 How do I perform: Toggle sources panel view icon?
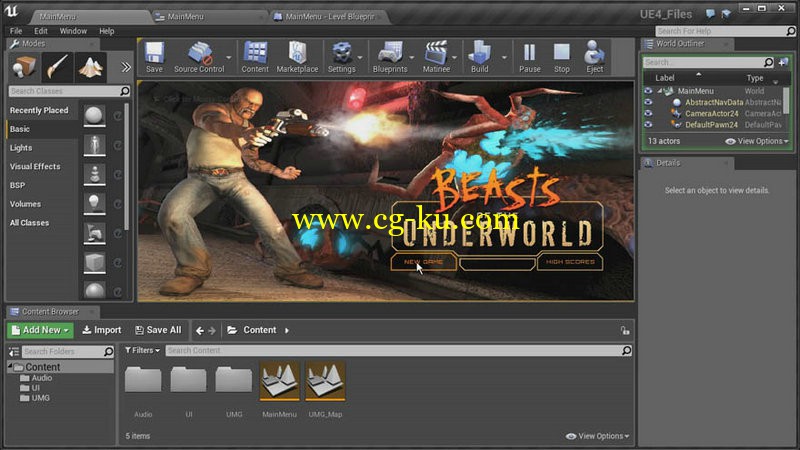(14, 352)
